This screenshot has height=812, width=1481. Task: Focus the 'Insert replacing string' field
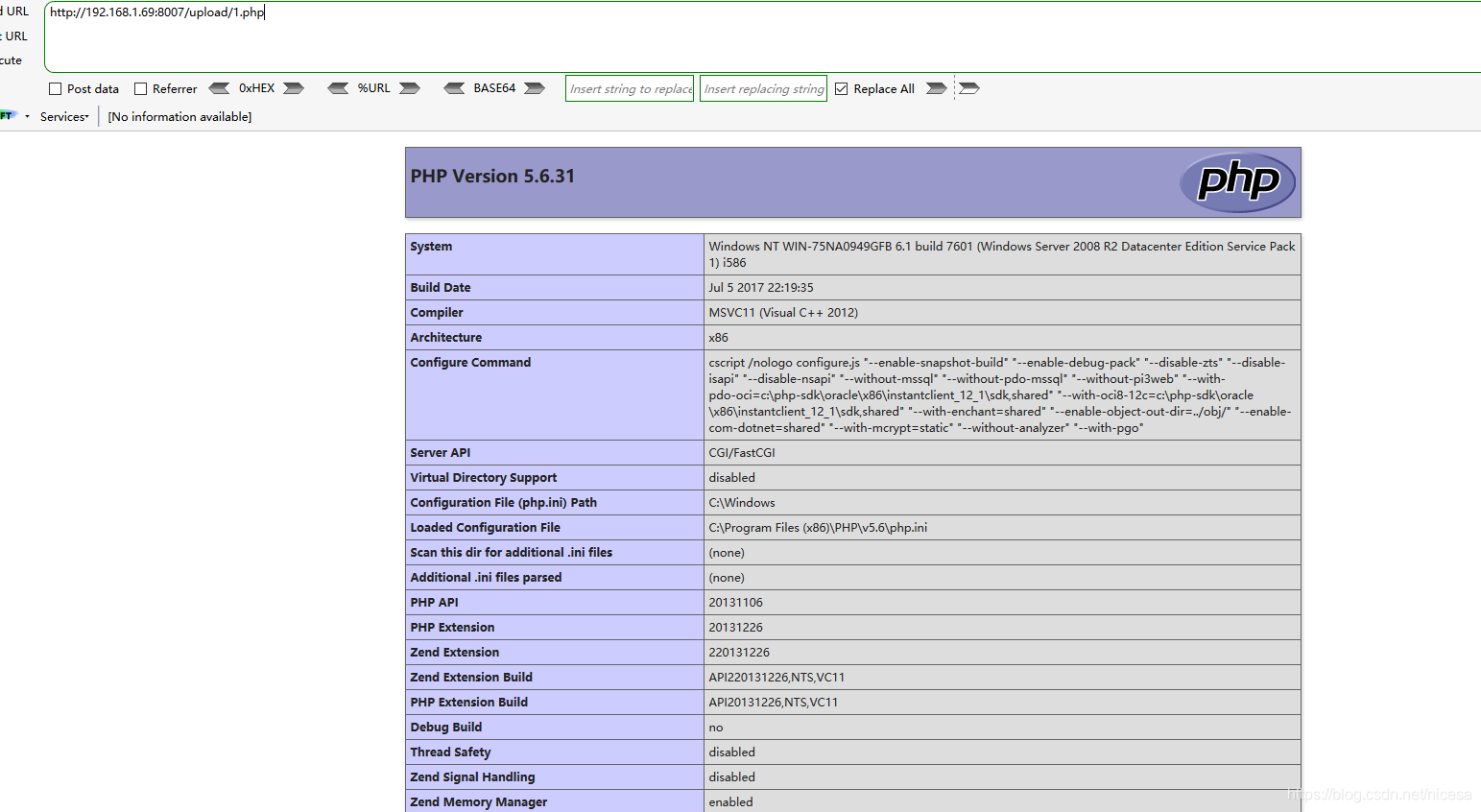pyautogui.click(x=763, y=88)
